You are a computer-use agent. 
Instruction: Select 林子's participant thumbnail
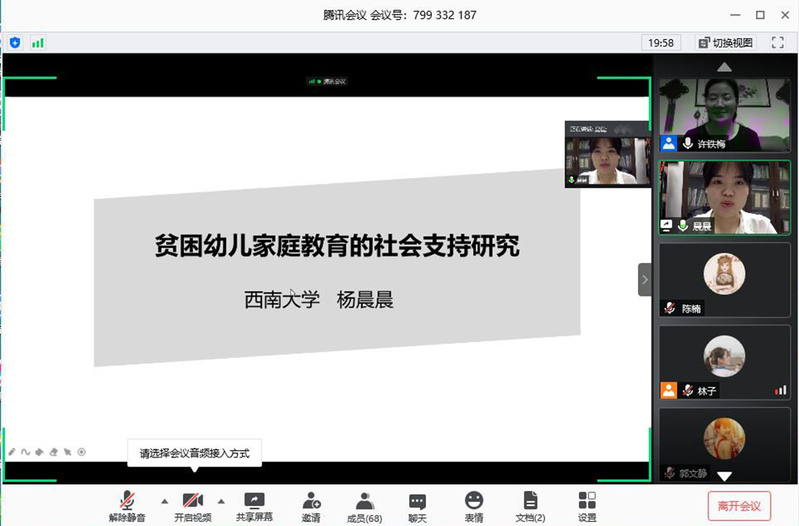(724, 361)
